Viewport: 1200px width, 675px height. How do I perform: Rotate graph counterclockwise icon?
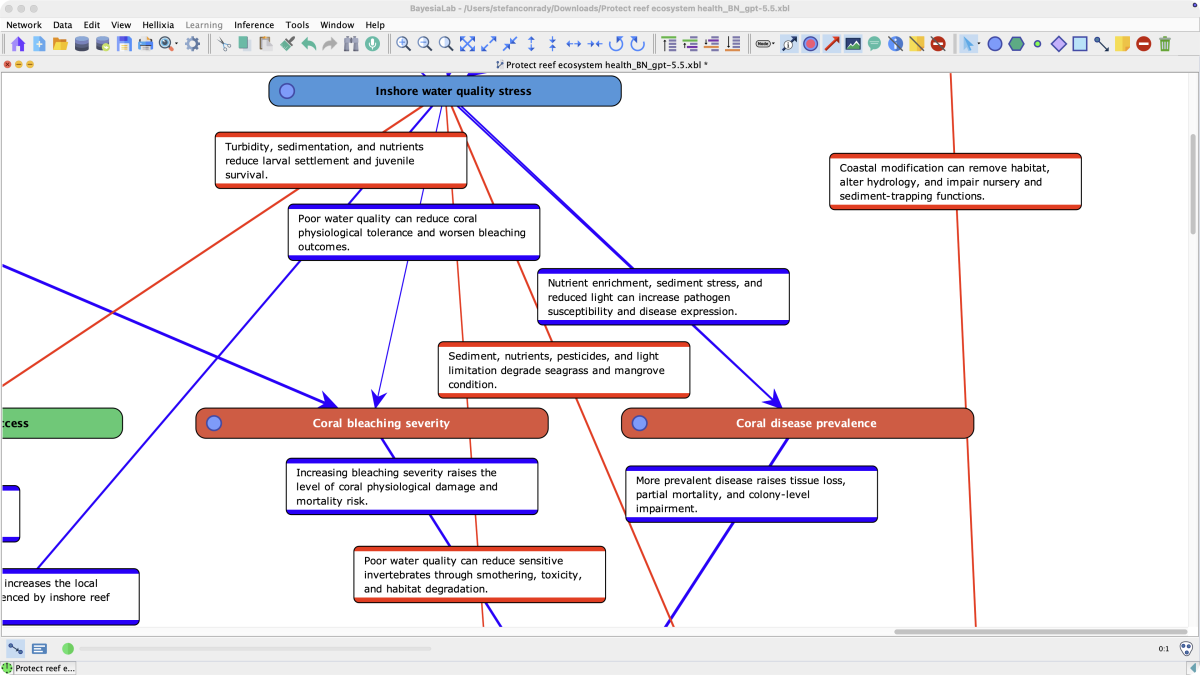[x=616, y=44]
